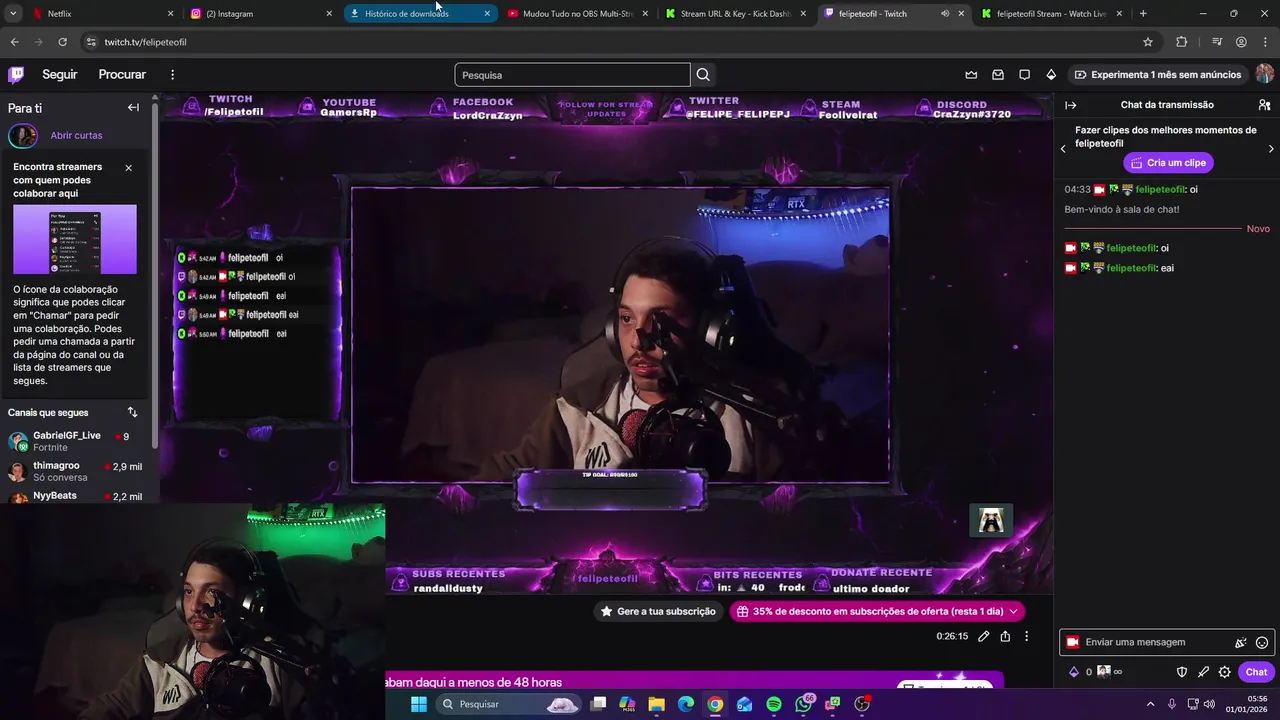Click the Bits diamond icon in top bar
The image size is (1280, 720).
[x=1051, y=75]
